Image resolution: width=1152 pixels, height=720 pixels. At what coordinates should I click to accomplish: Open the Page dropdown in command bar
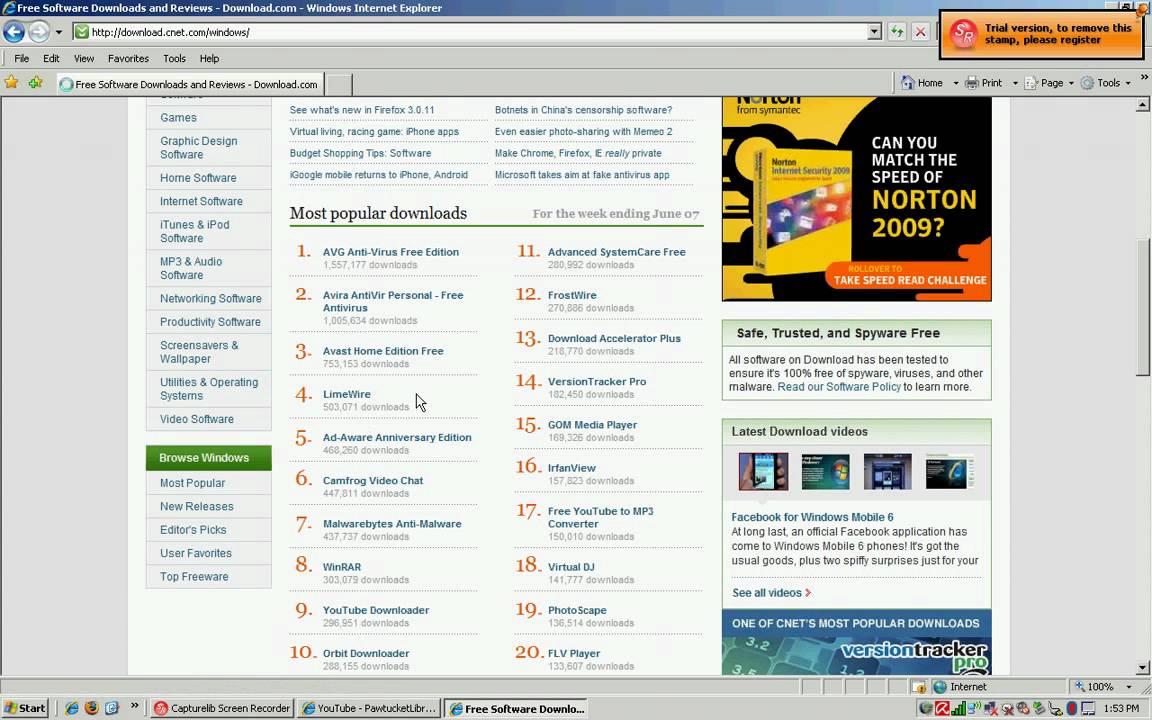pyautogui.click(x=1049, y=82)
